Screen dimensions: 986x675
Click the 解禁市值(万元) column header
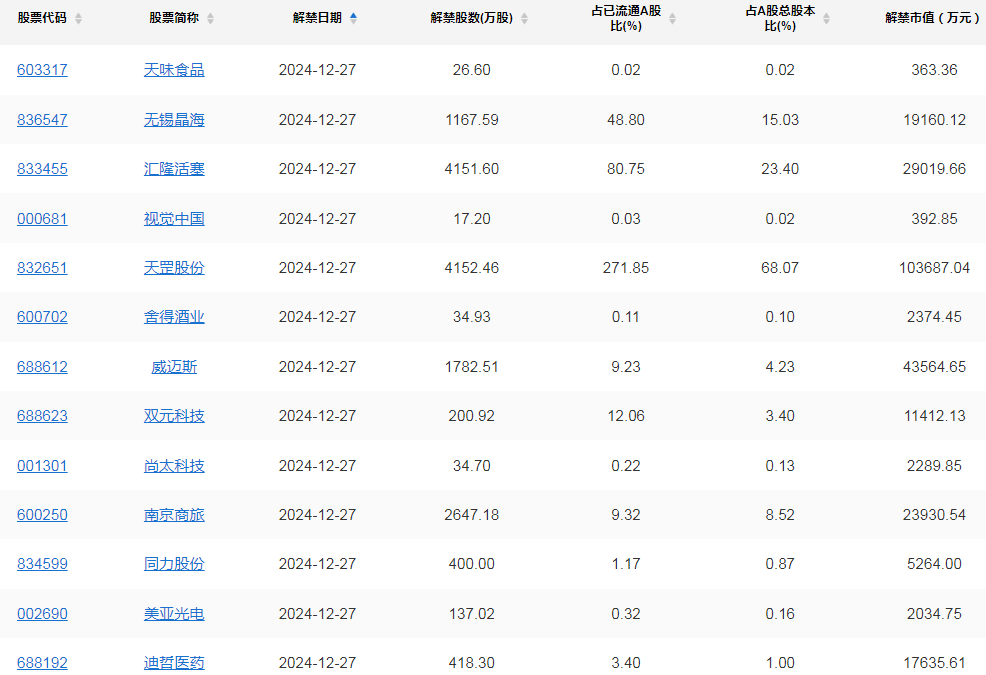[x=933, y=18]
